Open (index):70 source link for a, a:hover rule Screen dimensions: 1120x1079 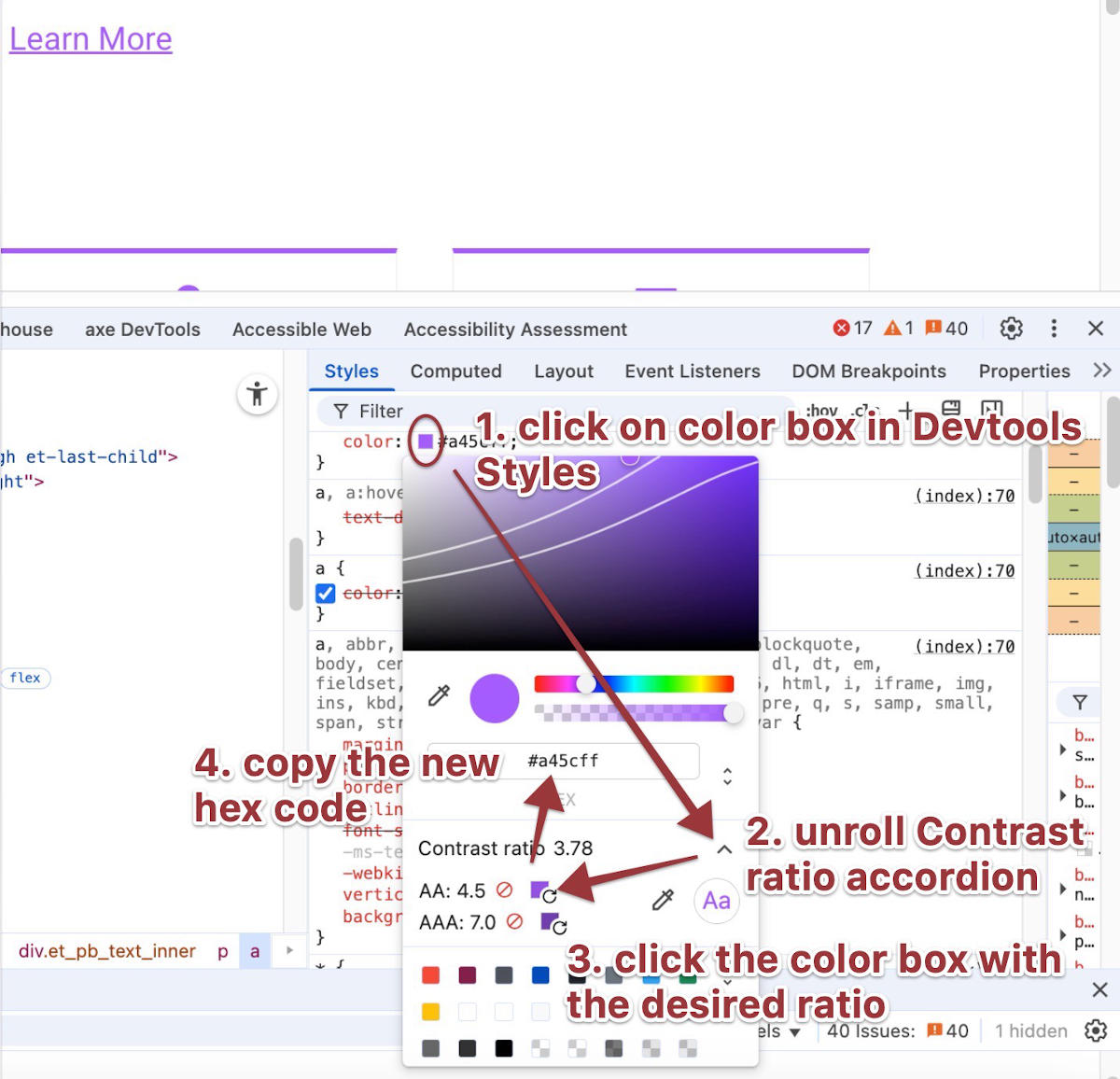tap(964, 496)
